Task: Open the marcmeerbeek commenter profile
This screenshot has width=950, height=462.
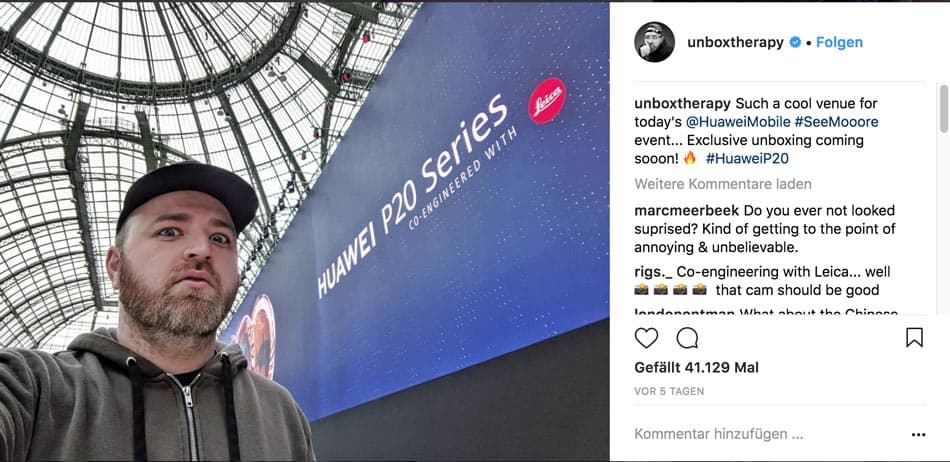Action: [x=686, y=211]
